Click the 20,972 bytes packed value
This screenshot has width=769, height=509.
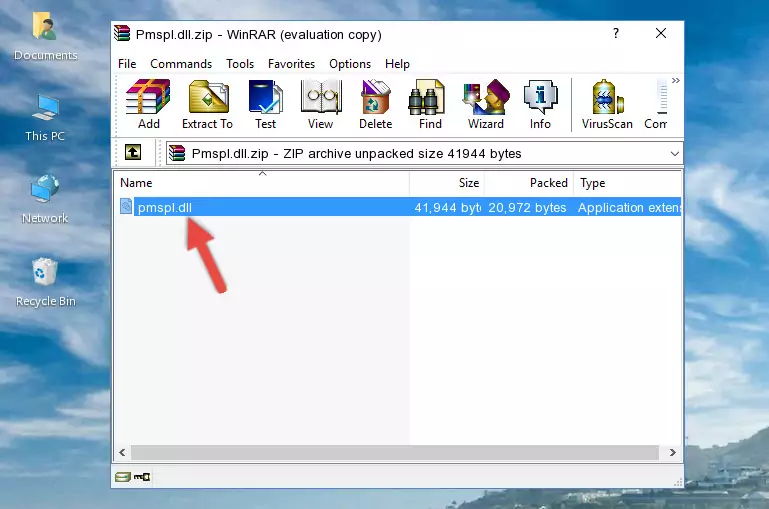[x=527, y=207]
